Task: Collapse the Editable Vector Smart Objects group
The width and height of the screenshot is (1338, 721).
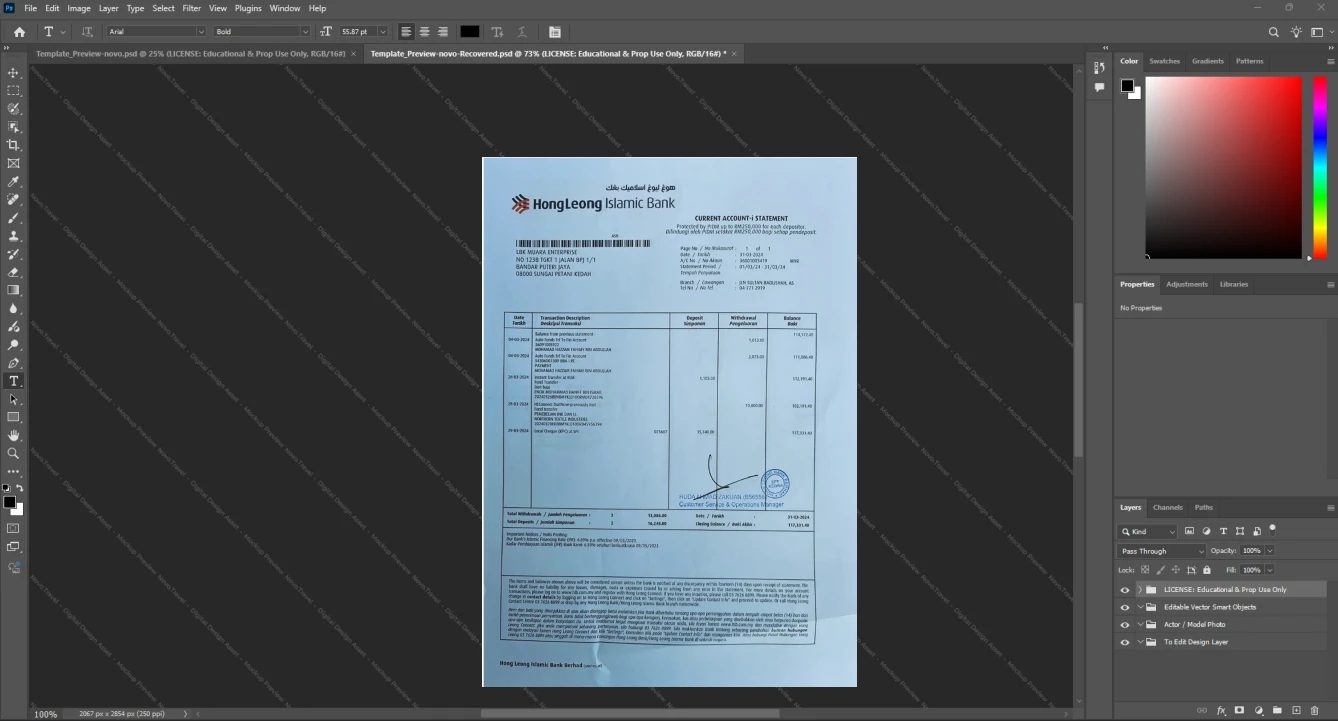Action: point(1140,607)
